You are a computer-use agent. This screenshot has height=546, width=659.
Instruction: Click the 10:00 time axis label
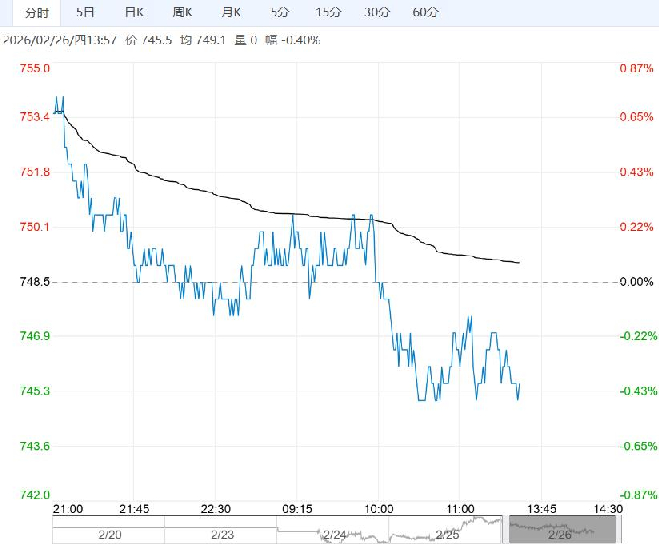click(377, 508)
